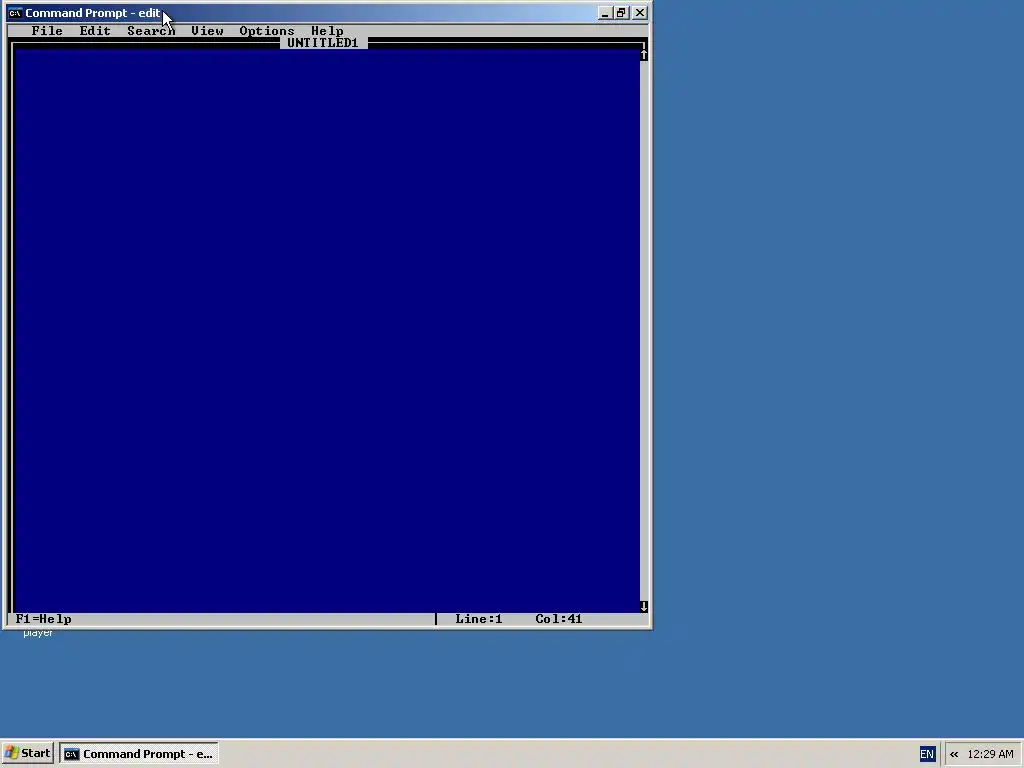Open the View menu
Viewport: 1024px width, 768px height.
pos(207,31)
